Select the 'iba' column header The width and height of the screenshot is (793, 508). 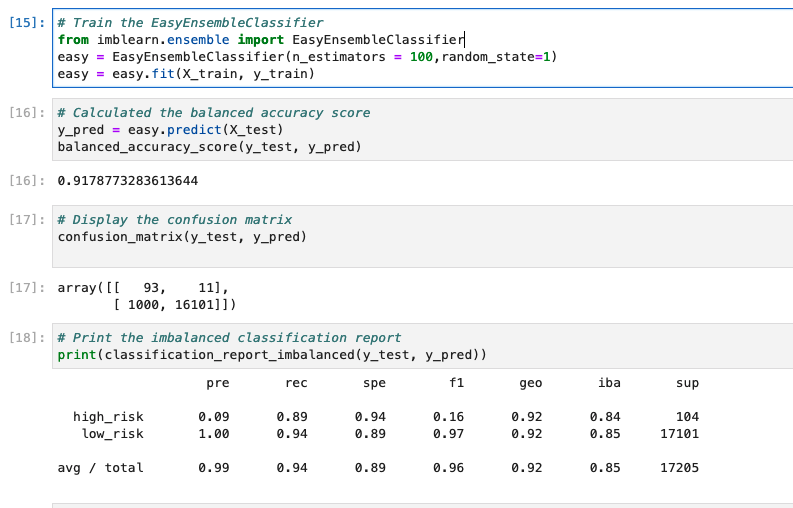609,383
